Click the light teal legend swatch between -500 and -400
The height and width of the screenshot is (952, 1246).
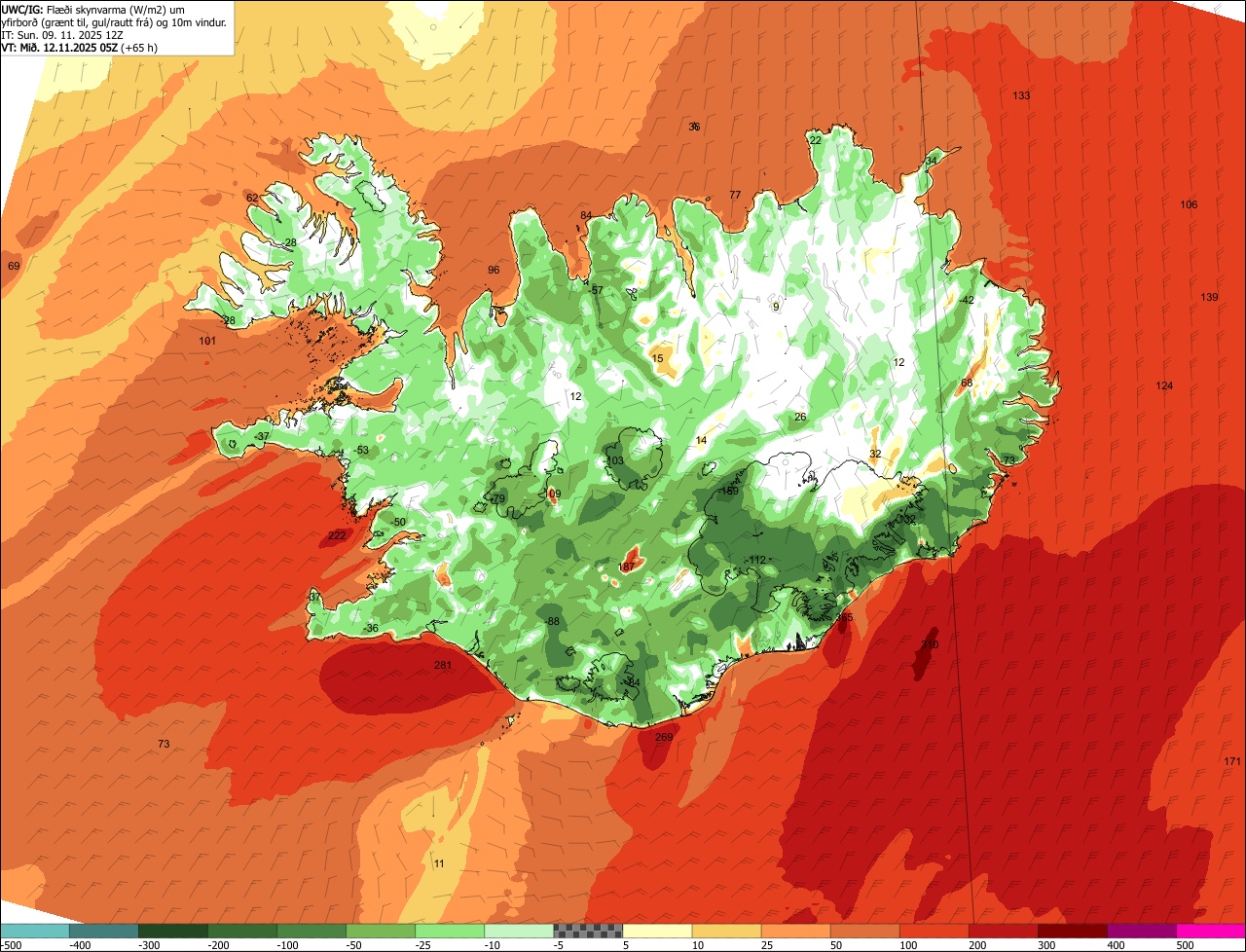click(x=34, y=931)
